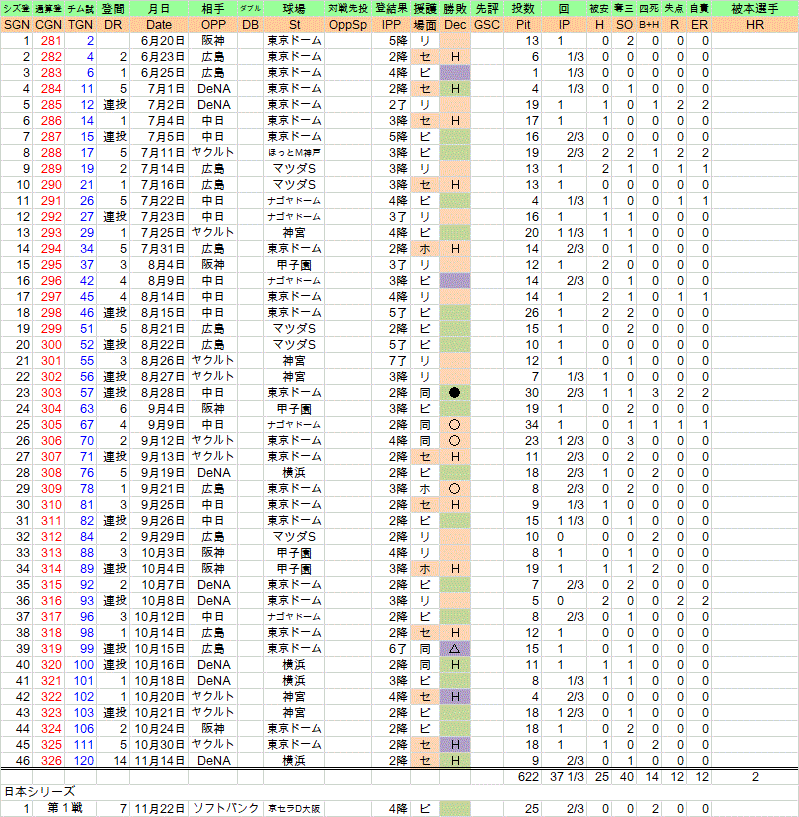Viewport: 799px width, 817px height.
Task: Click the 球場 header cell
Action: tap(294, 9)
